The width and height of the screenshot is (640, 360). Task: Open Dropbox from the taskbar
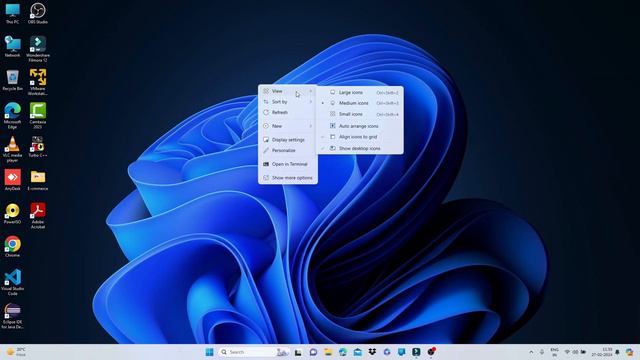(x=372, y=352)
